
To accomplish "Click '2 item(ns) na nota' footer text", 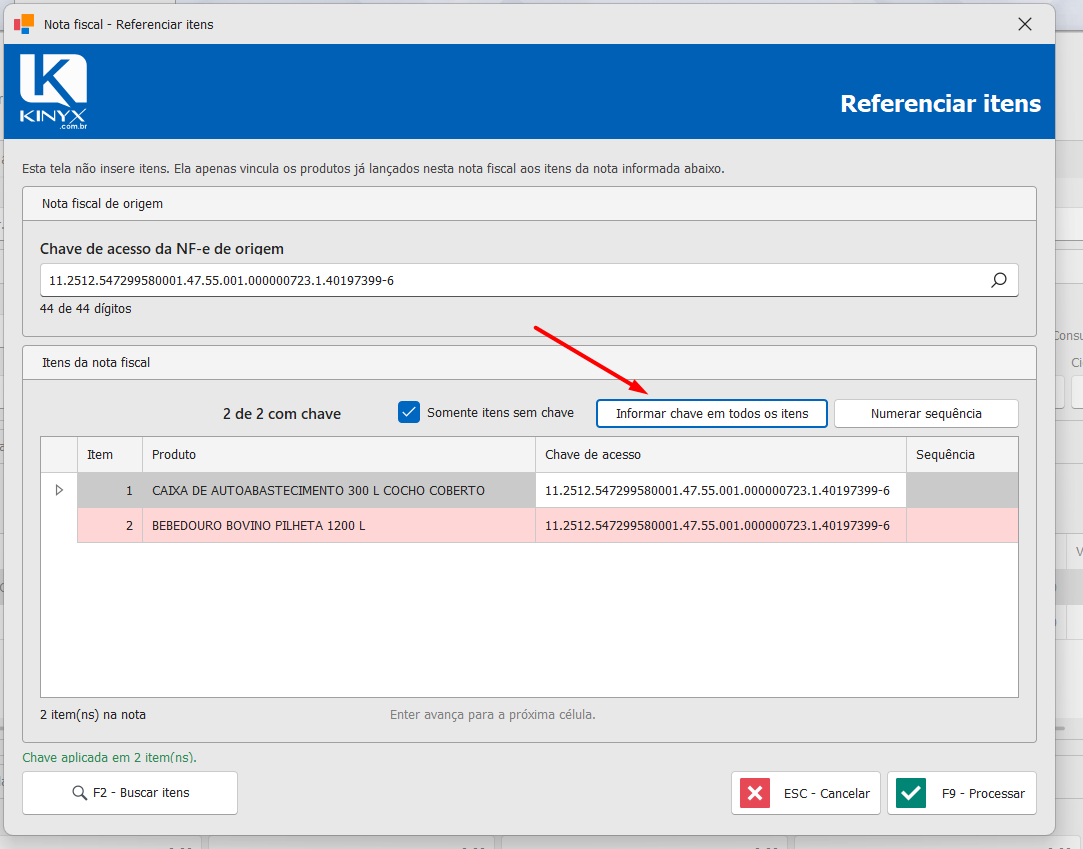I will pyautogui.click(x=93, y=714).
